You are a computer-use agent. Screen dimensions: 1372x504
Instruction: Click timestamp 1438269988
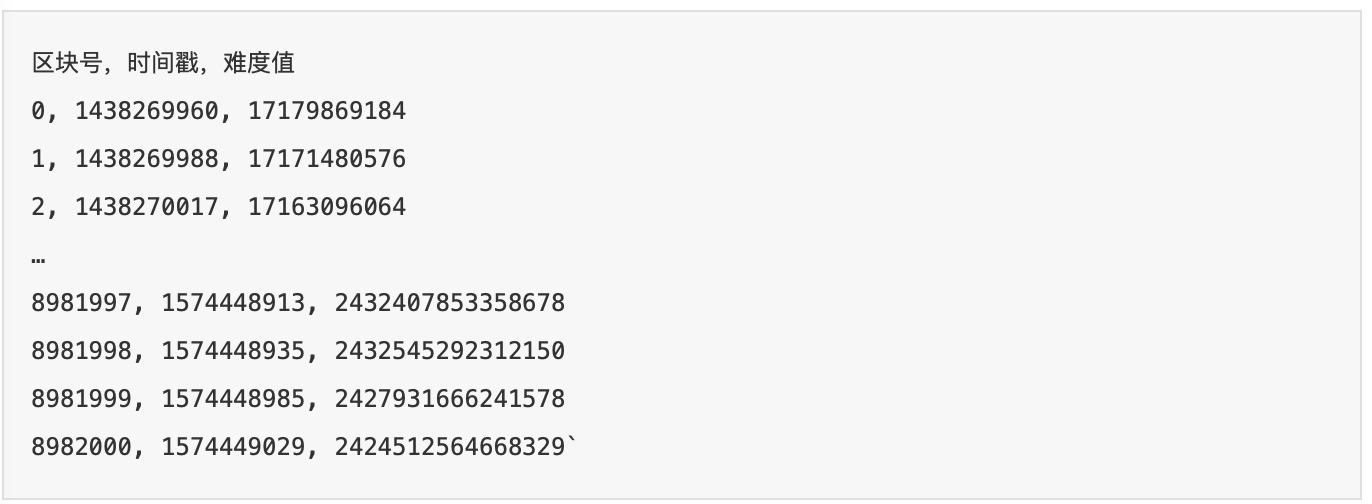[146, 159]
